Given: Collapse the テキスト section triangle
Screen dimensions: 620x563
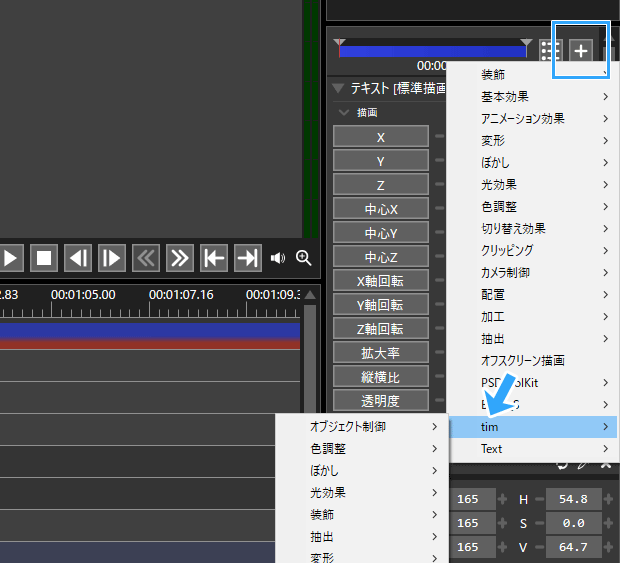Looking at the screenshot, I should 338,88.
